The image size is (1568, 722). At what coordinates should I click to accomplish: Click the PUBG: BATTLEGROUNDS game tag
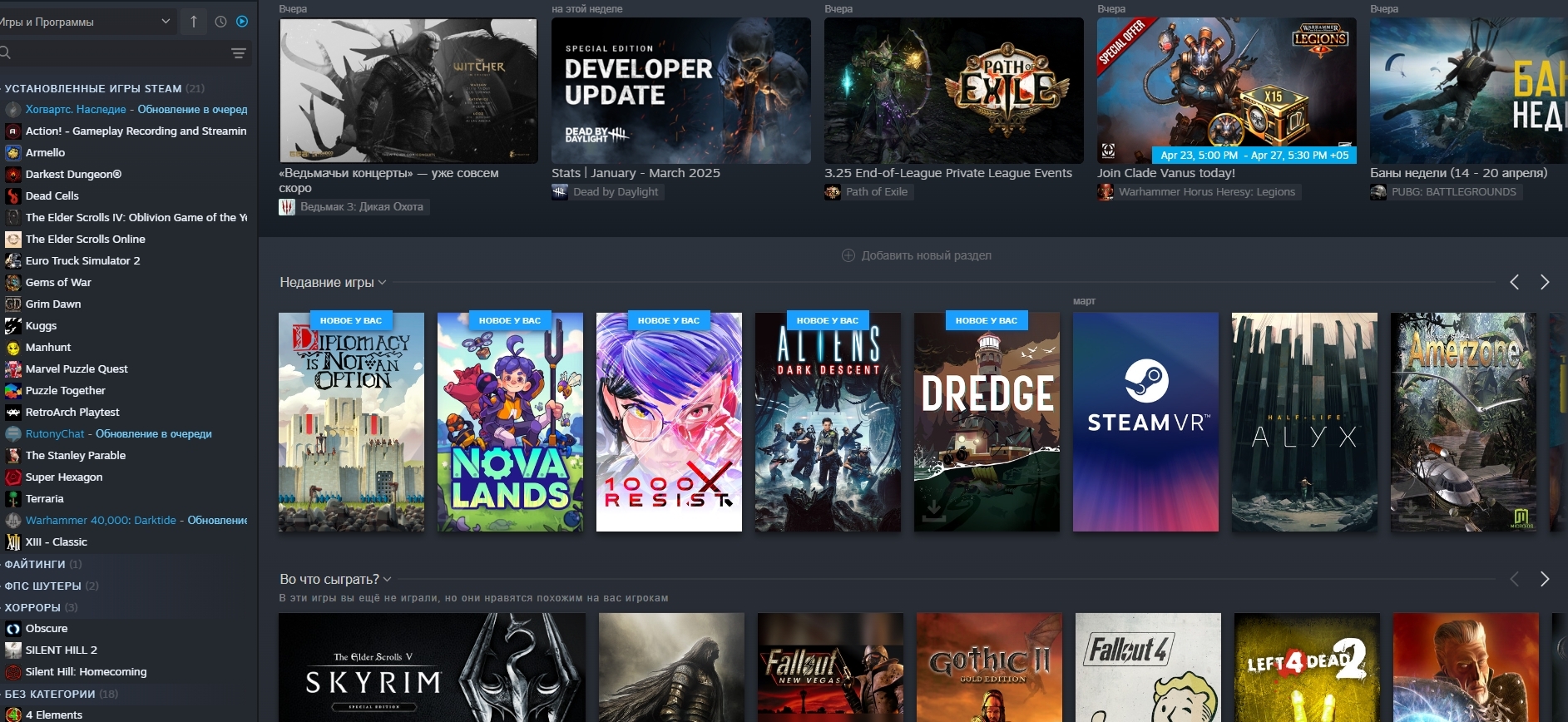1446,192
